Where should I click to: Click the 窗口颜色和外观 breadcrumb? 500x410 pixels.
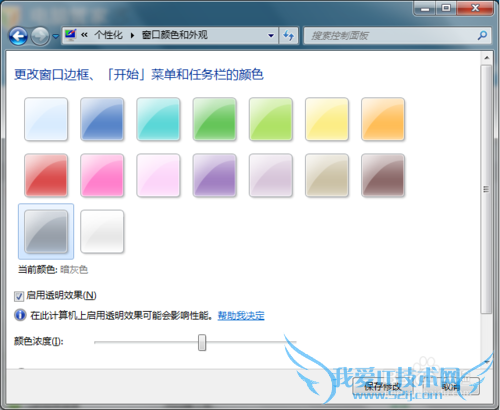(x=175, y=35)
